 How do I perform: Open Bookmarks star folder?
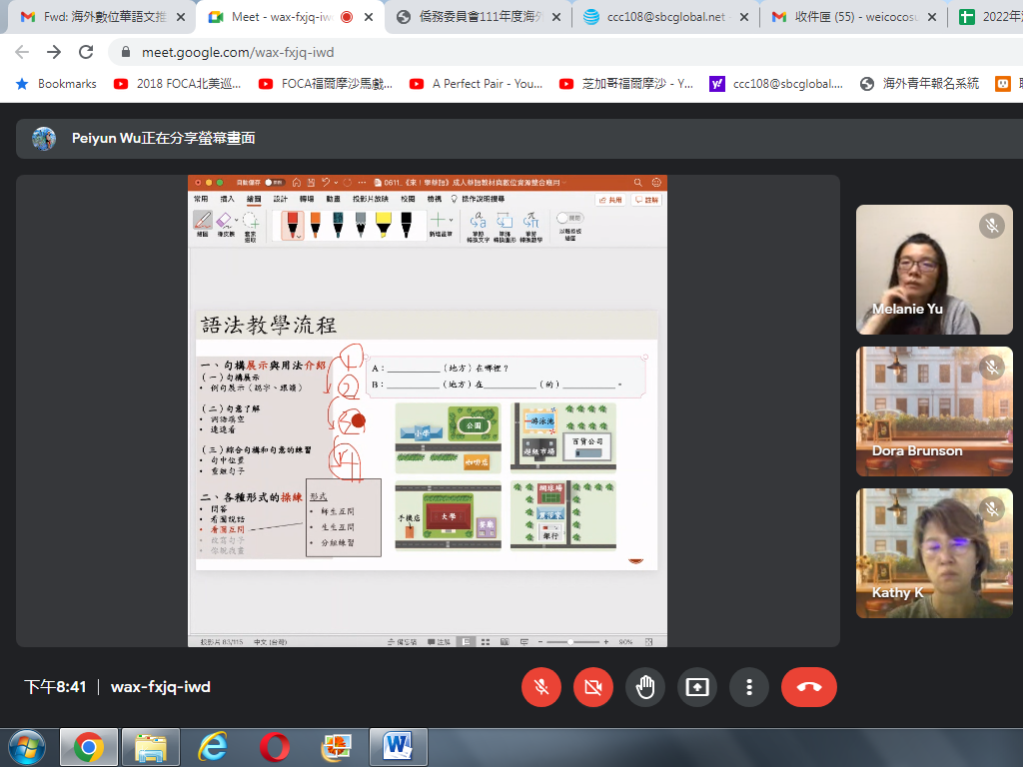[x=56, y=84]
